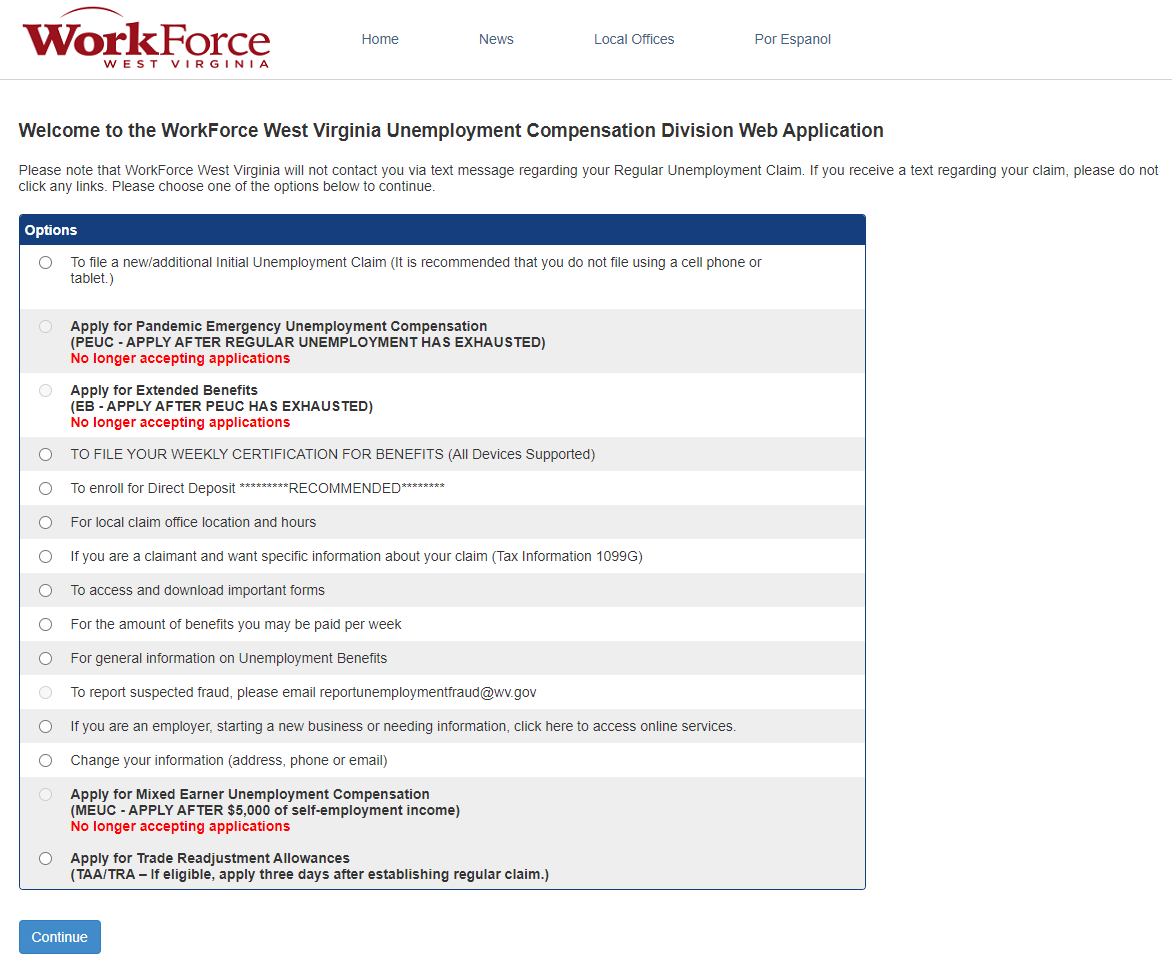Image resolution: width=1172 pixels, height=958 pixels.
Task: Open the Home menu item
Action: tap(380, 40)
